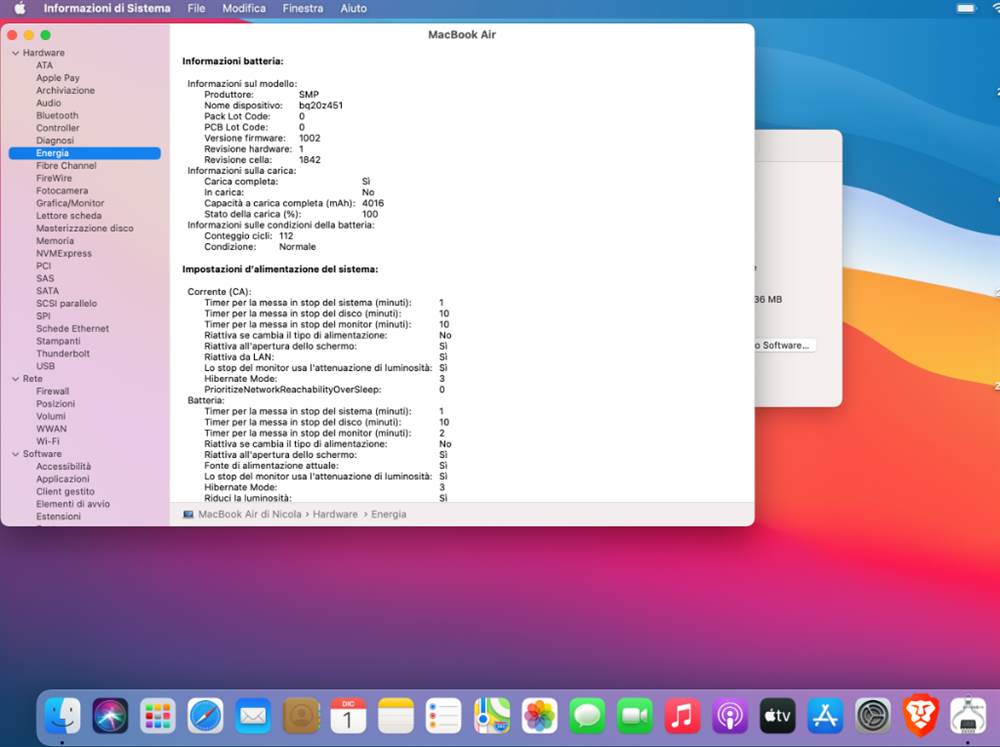Select Controller in the sidebar
This screenshot has width=1000, height=747.
(x=58, y=128)
